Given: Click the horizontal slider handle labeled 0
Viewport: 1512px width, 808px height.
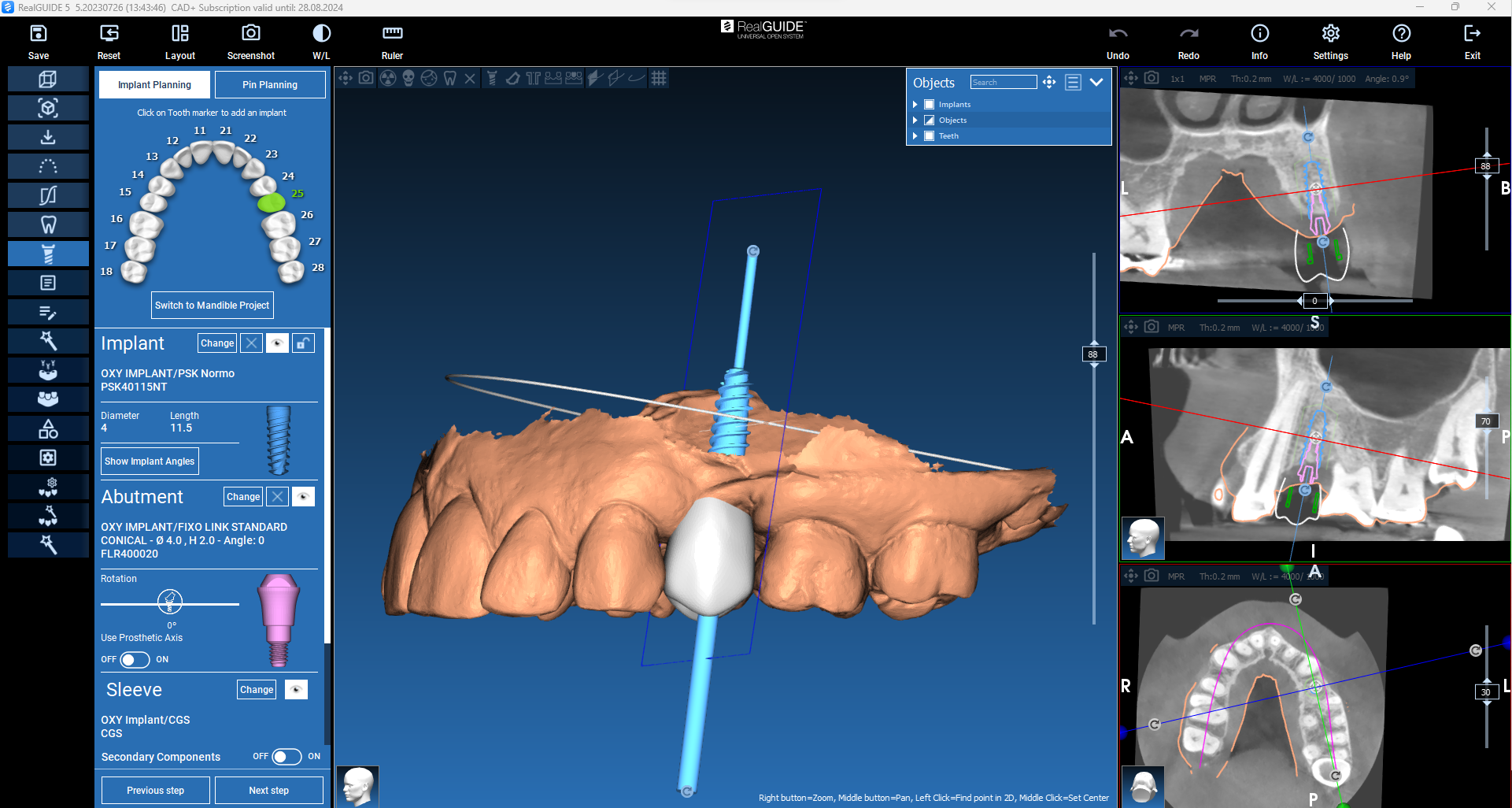Looking at the screenshot, I should click(1314, 301).
